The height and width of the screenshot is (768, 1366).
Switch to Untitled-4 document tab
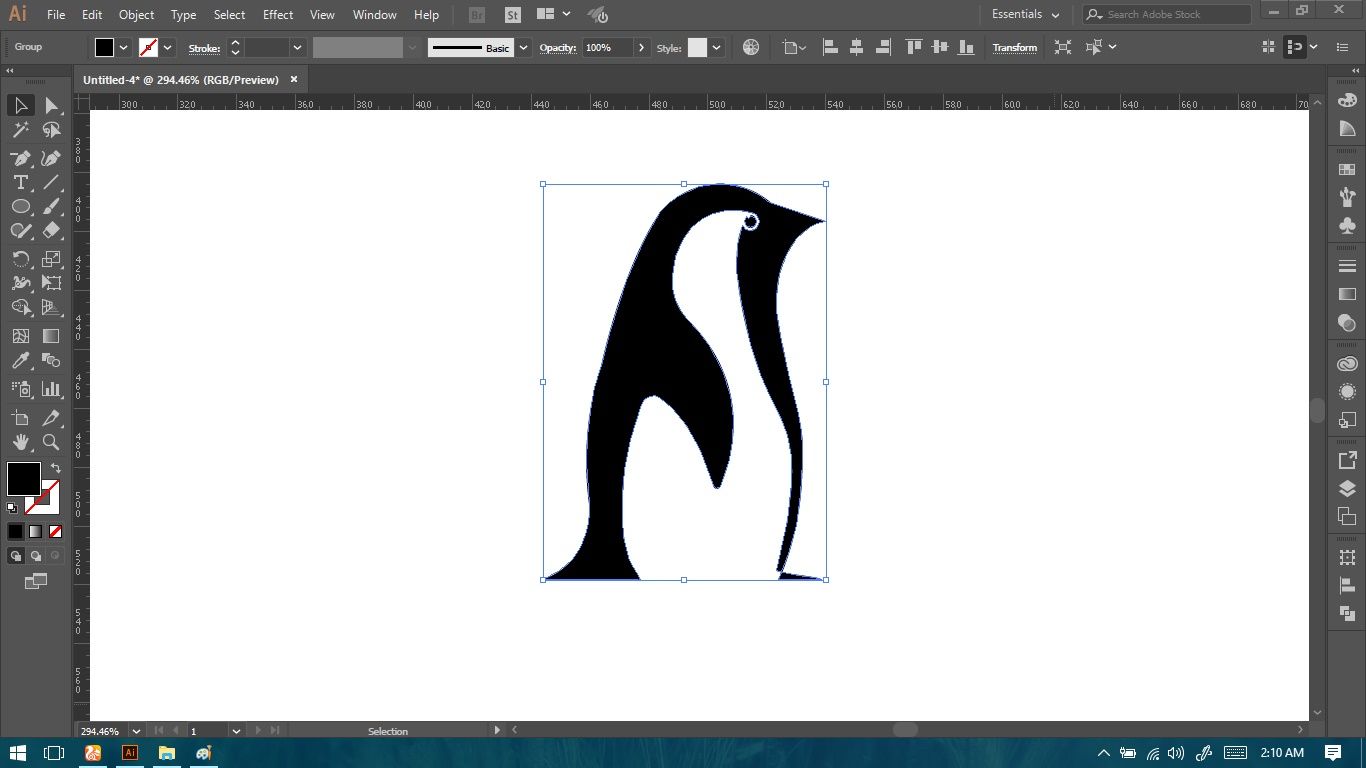[x=181, y=79]
